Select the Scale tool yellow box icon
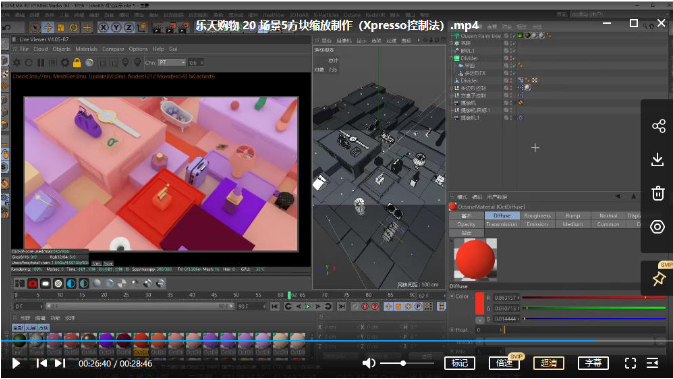673x379 pixels. [61, 27]
